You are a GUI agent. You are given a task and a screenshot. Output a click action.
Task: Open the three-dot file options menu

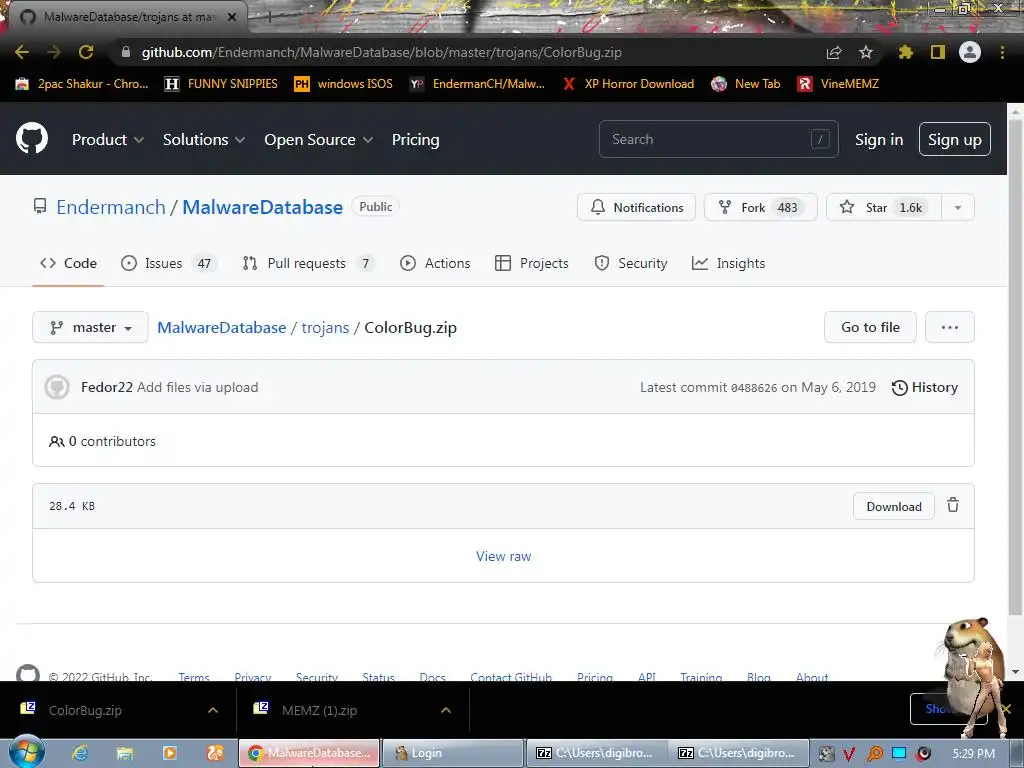point(950,327)
